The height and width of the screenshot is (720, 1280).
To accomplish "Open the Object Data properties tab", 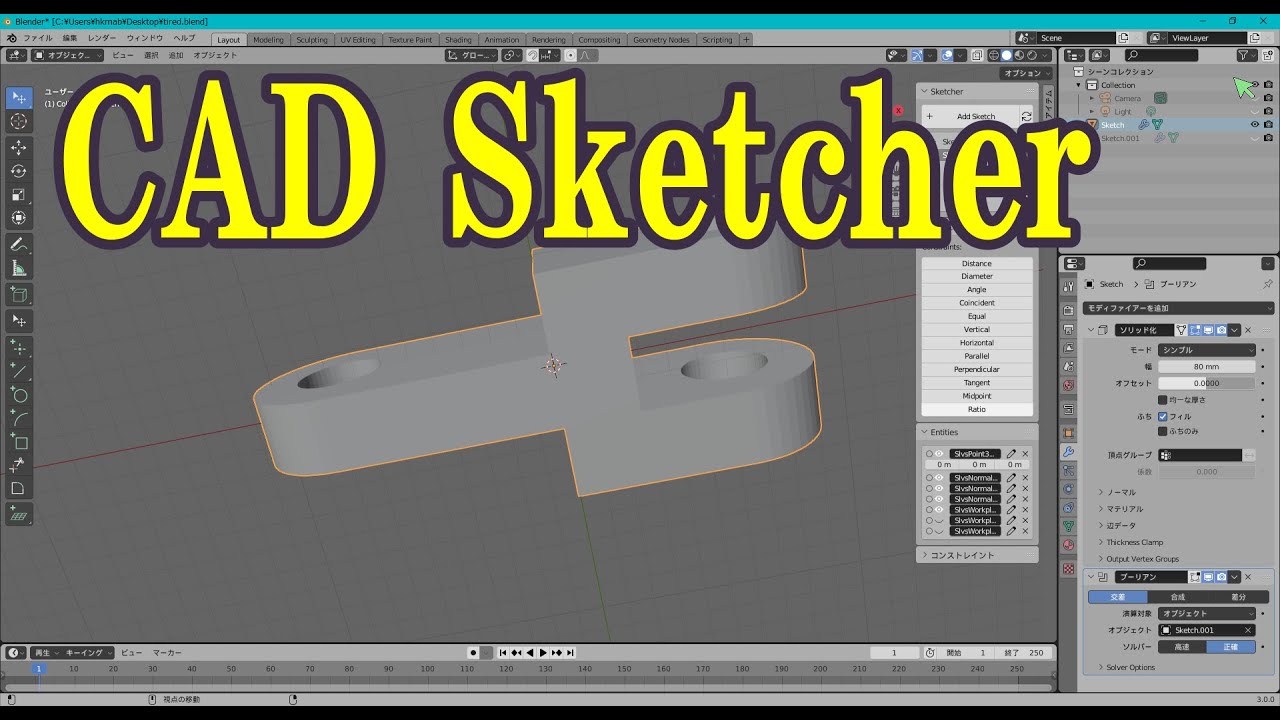I will coord(1068,526).
